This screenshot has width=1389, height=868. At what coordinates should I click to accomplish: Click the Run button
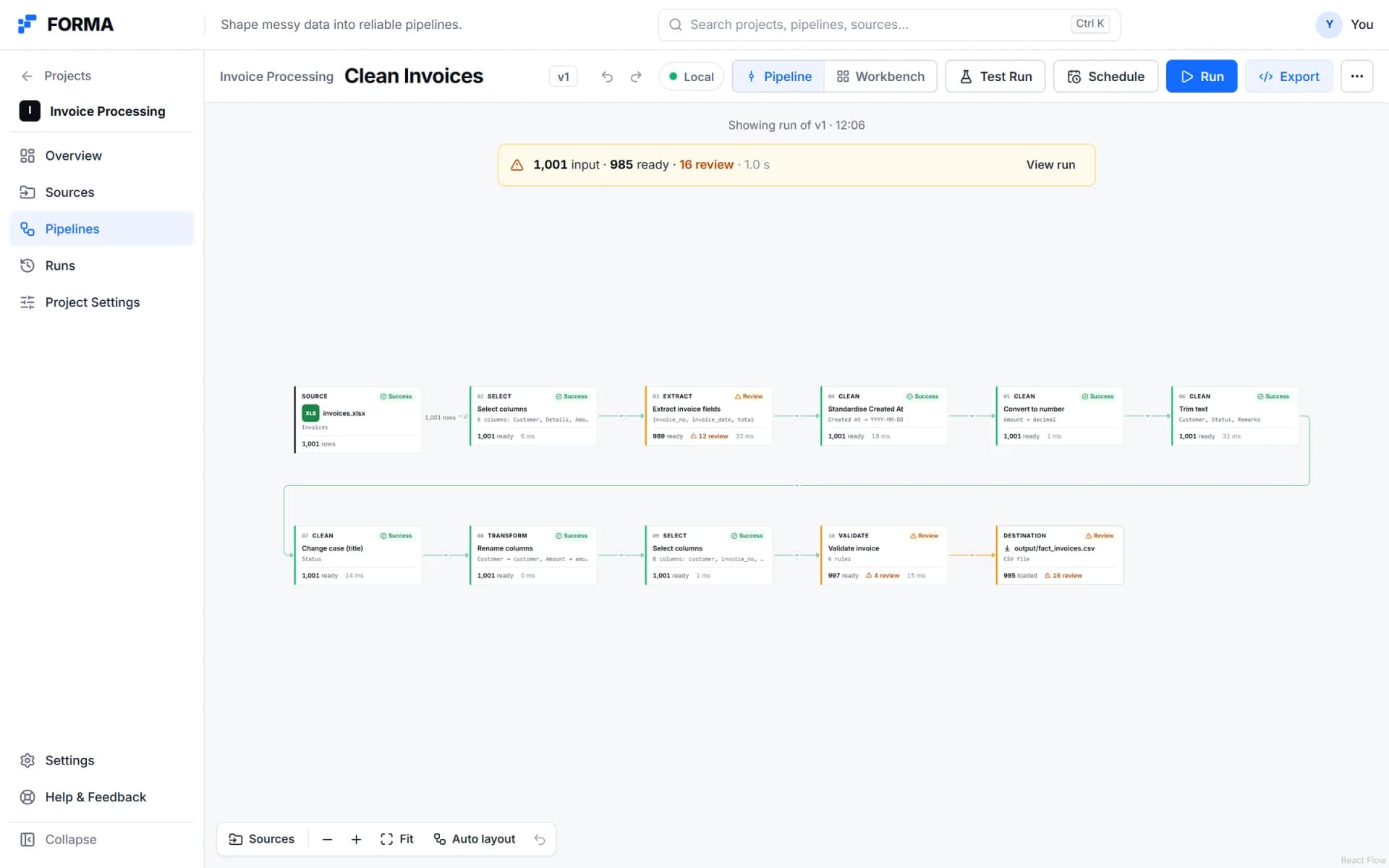tap(1201, 76)
